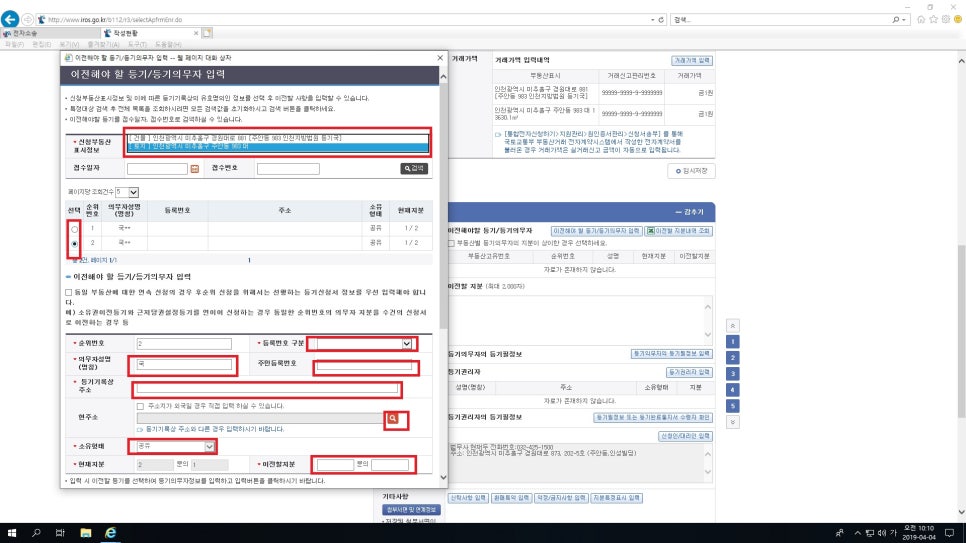Click the 주민등록번호 input field
966x543 pixels.
point(364,366)
